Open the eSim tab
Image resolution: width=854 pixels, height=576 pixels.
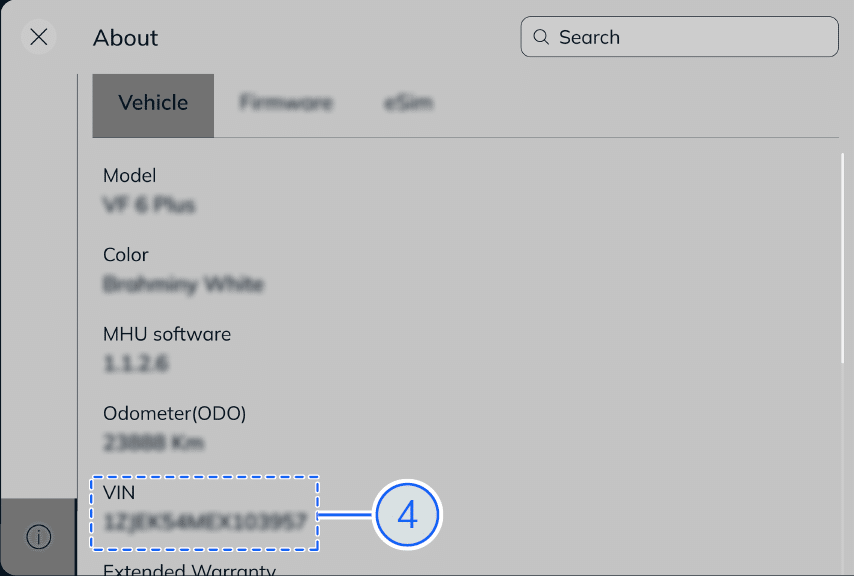(x=408, y=102)
